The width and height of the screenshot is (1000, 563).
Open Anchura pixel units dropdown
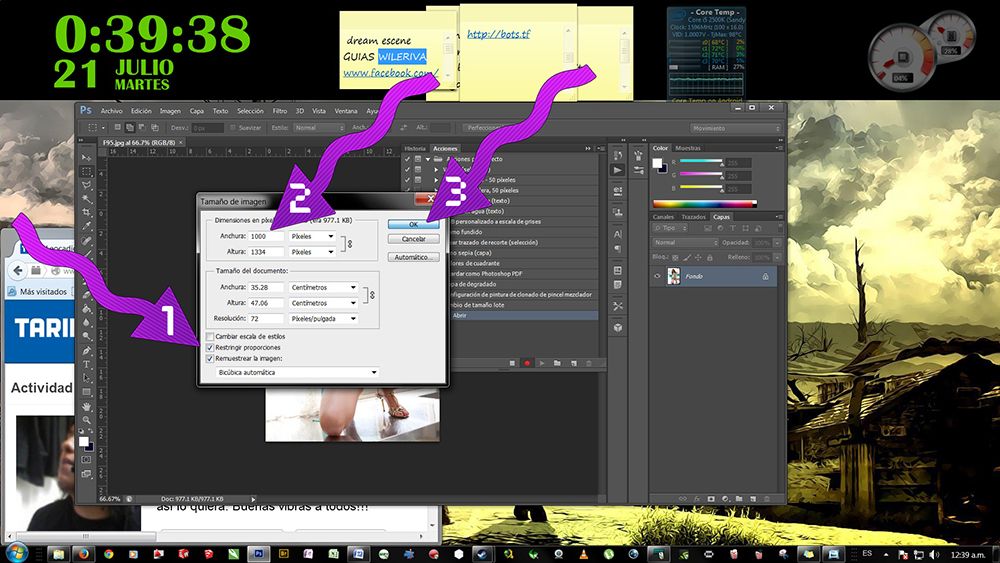coord(312,236)
